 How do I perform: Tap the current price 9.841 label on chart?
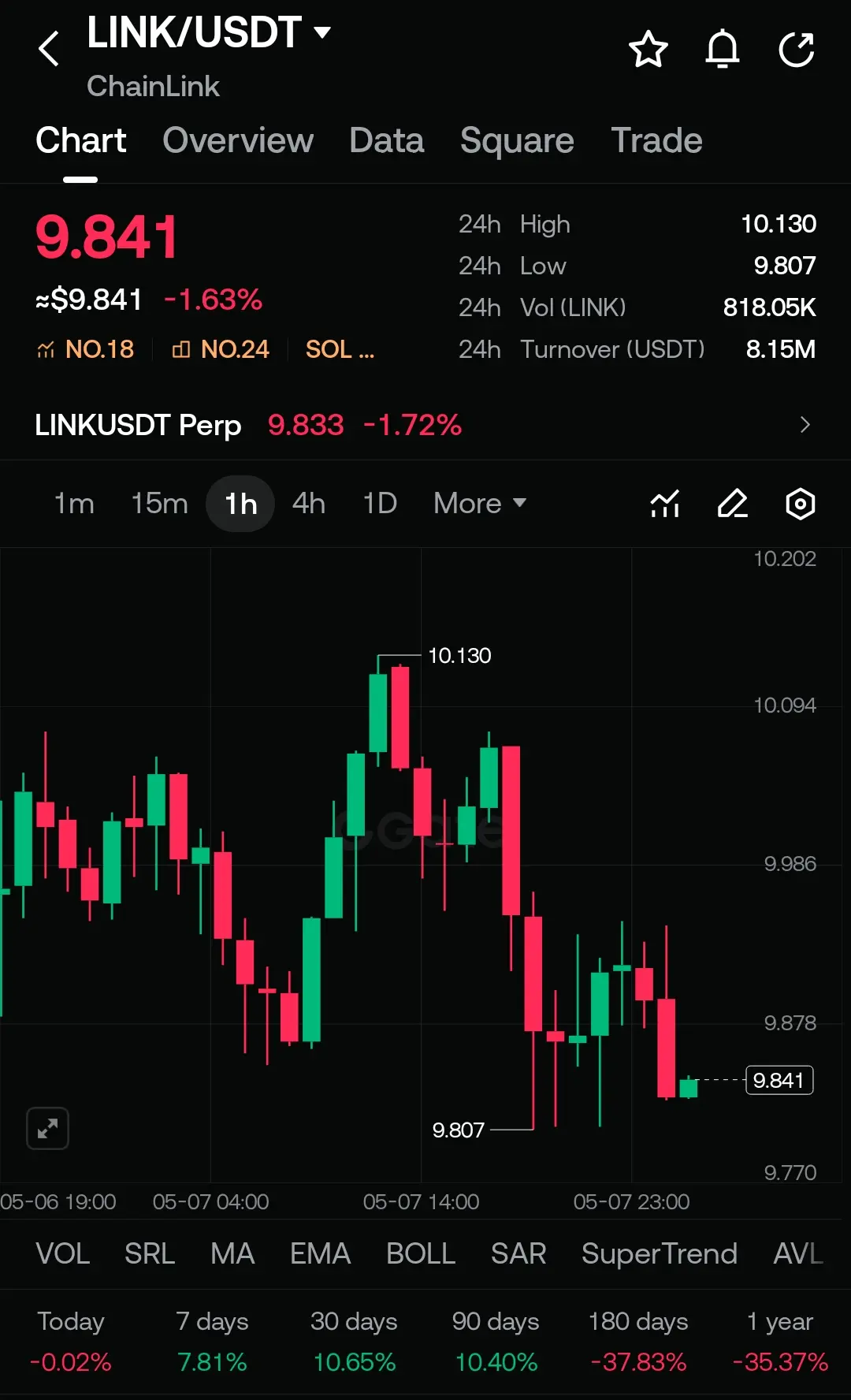[779, 1080]
